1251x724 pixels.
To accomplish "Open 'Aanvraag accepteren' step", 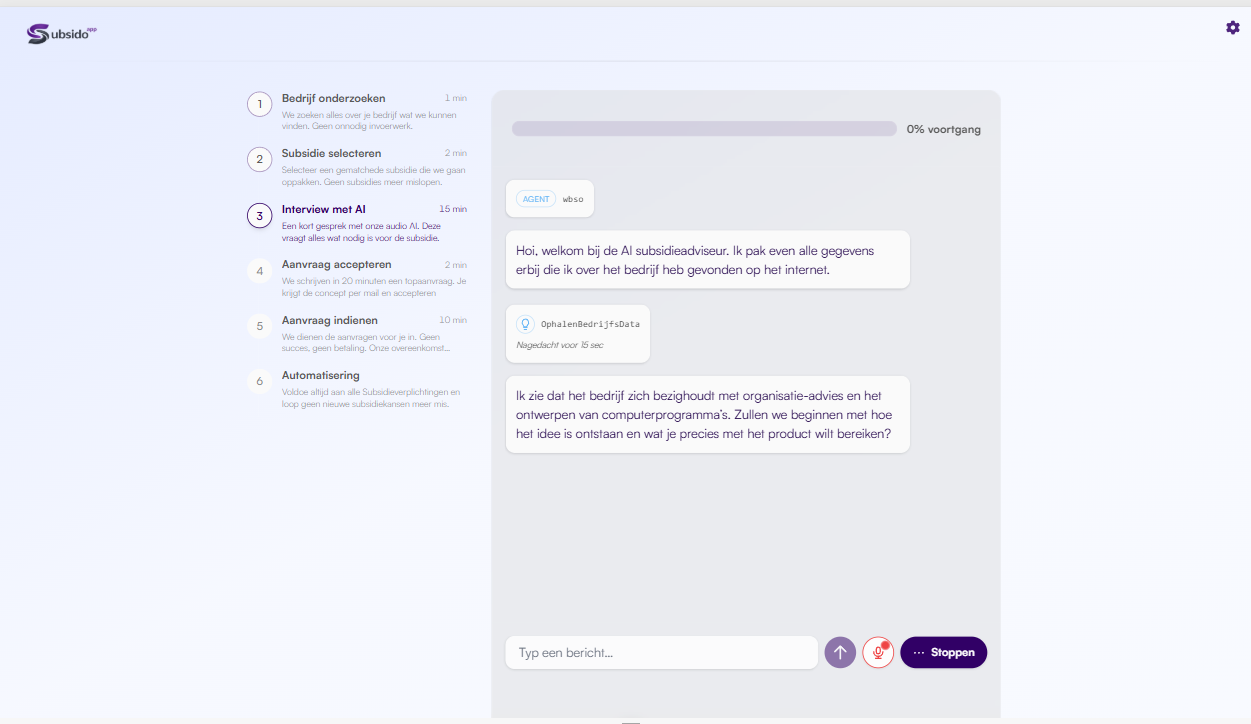I will 336,264.
